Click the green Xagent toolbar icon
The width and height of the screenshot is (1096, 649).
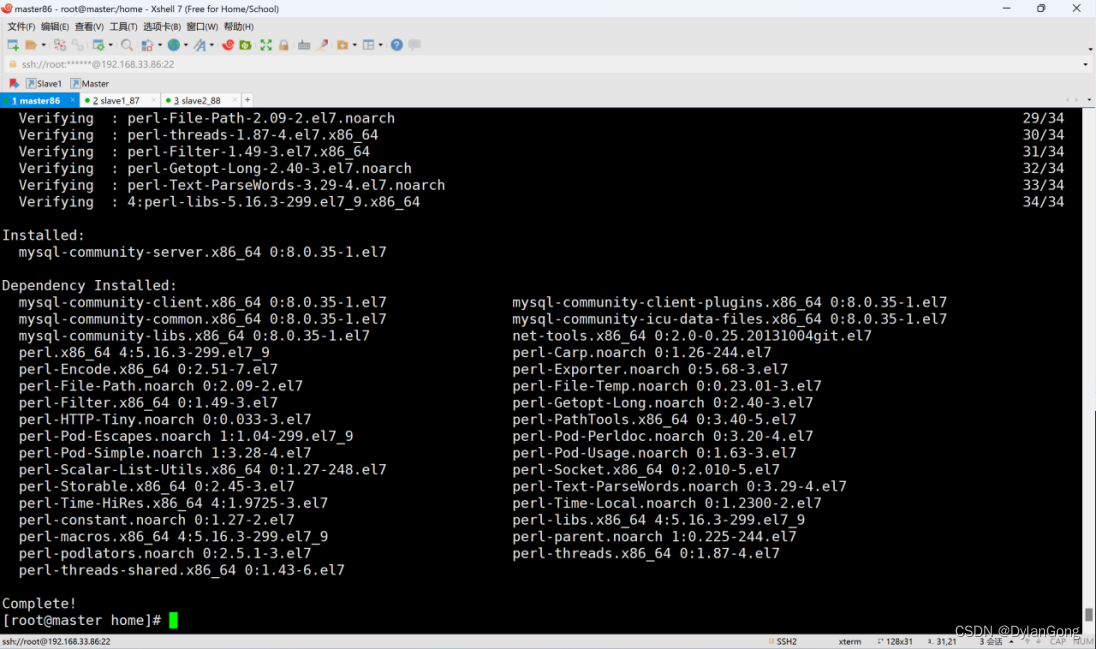click(245, 45)
